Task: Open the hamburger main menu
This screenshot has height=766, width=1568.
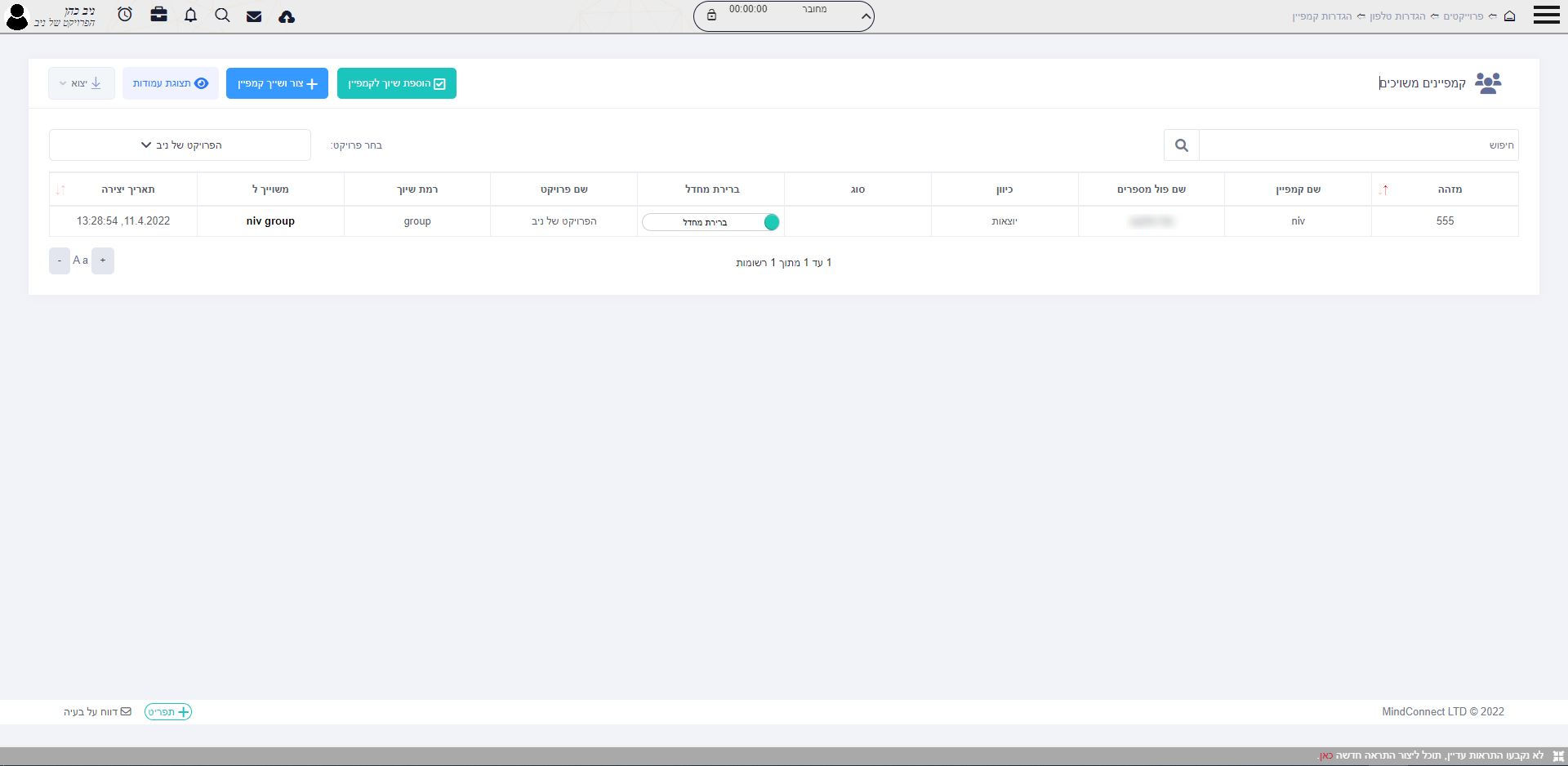Action: point(1546,16)
